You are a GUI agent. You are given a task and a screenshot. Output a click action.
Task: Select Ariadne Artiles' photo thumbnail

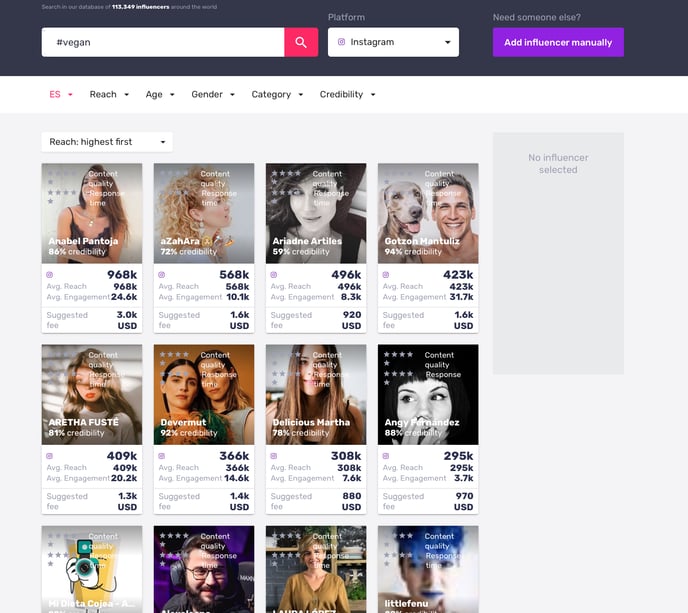316,213
